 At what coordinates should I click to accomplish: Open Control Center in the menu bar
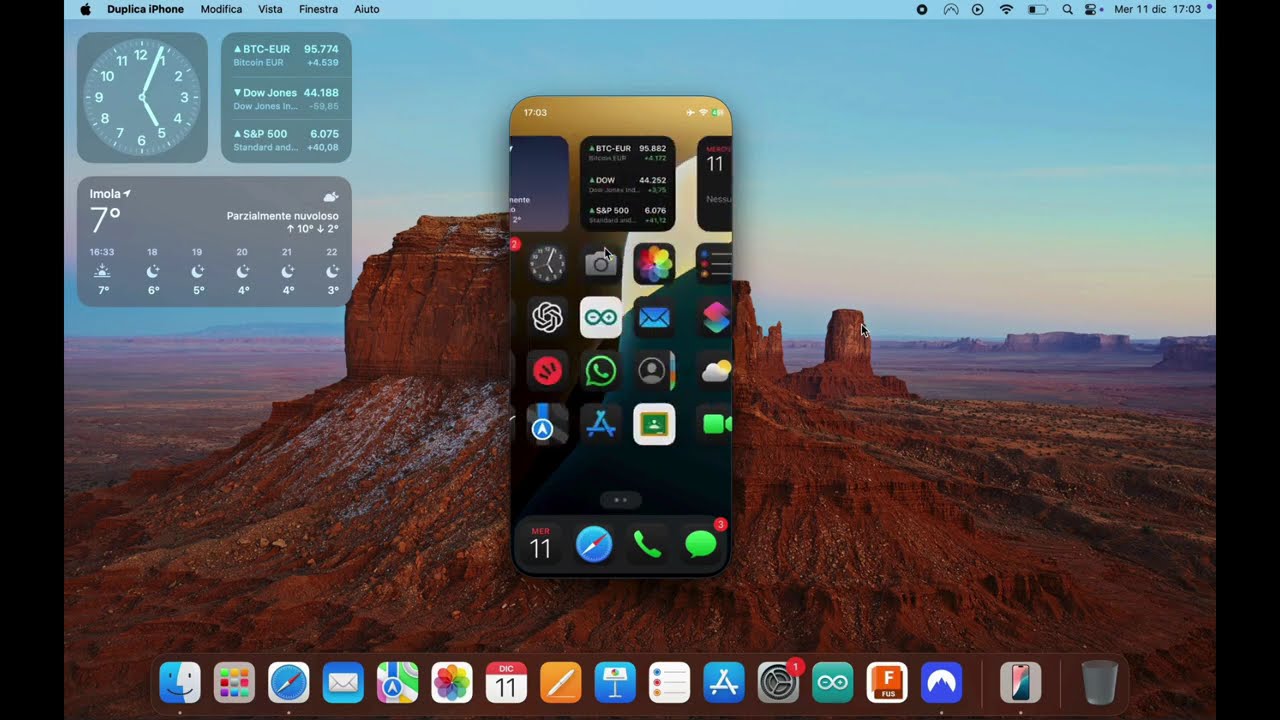click(x=1091, y=9)
